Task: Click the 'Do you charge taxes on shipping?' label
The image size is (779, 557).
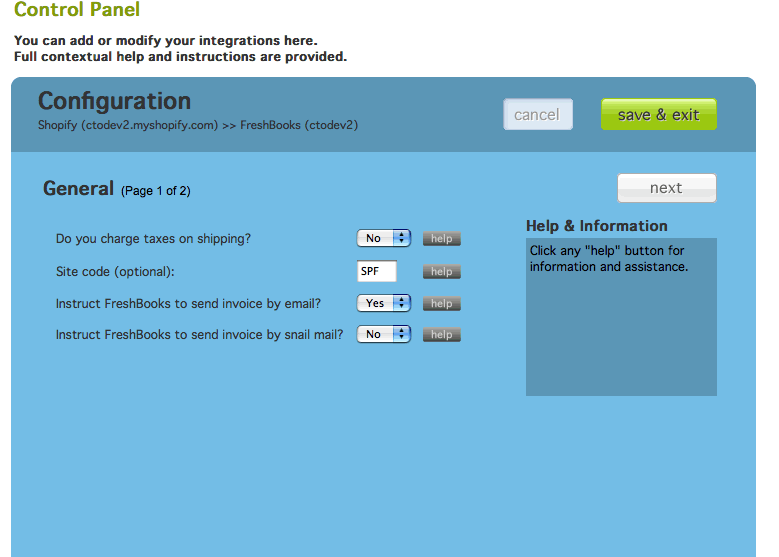Action: [x=153, y=239]
